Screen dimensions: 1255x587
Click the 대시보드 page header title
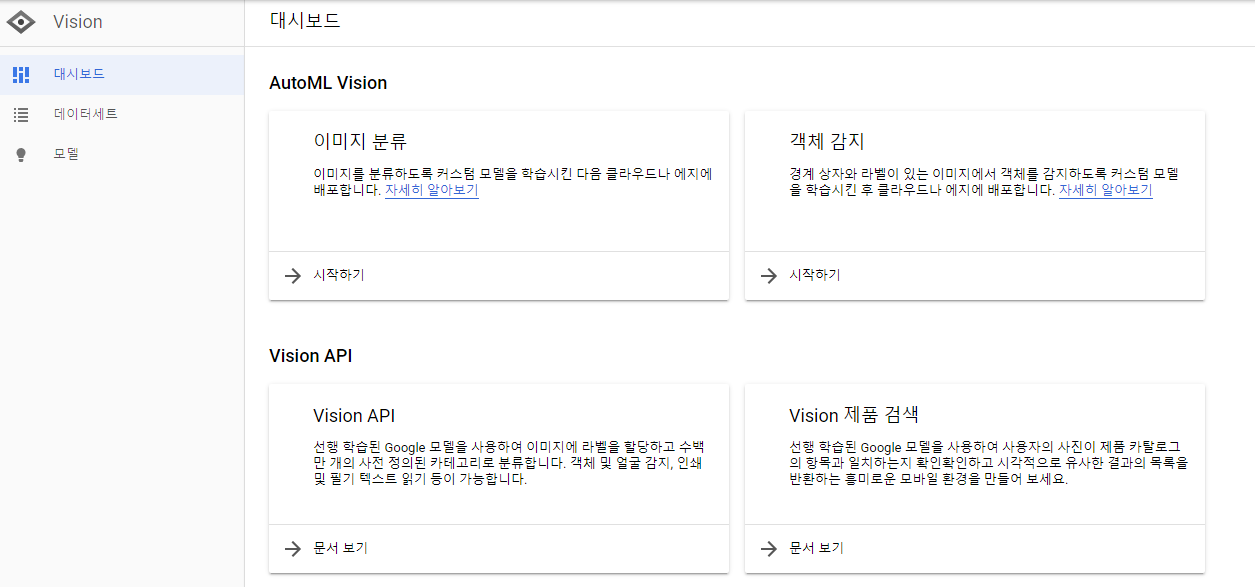[x=305, y=20]
